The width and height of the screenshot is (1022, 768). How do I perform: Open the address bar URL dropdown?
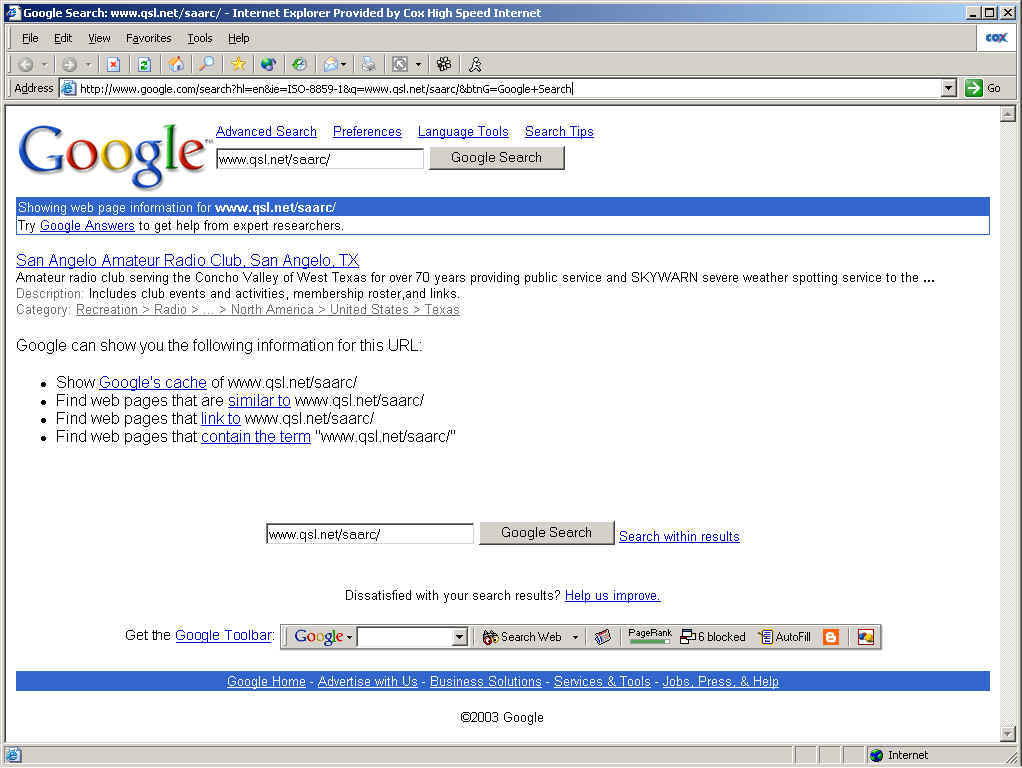coord(948,88)
